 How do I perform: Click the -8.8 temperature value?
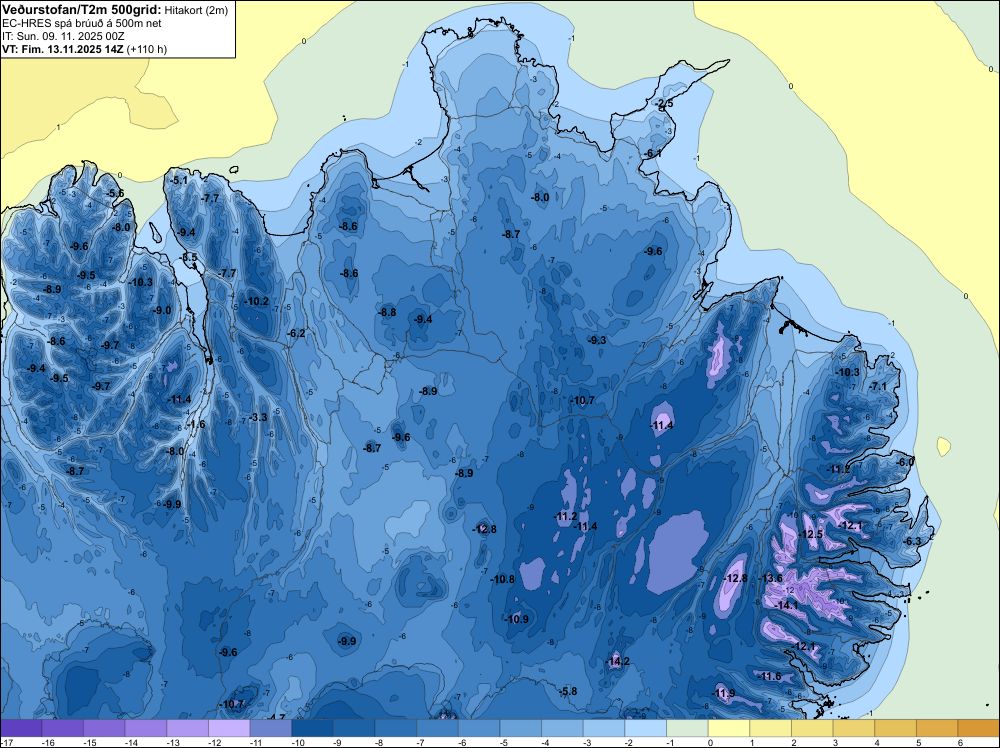[x=387, y=312]
